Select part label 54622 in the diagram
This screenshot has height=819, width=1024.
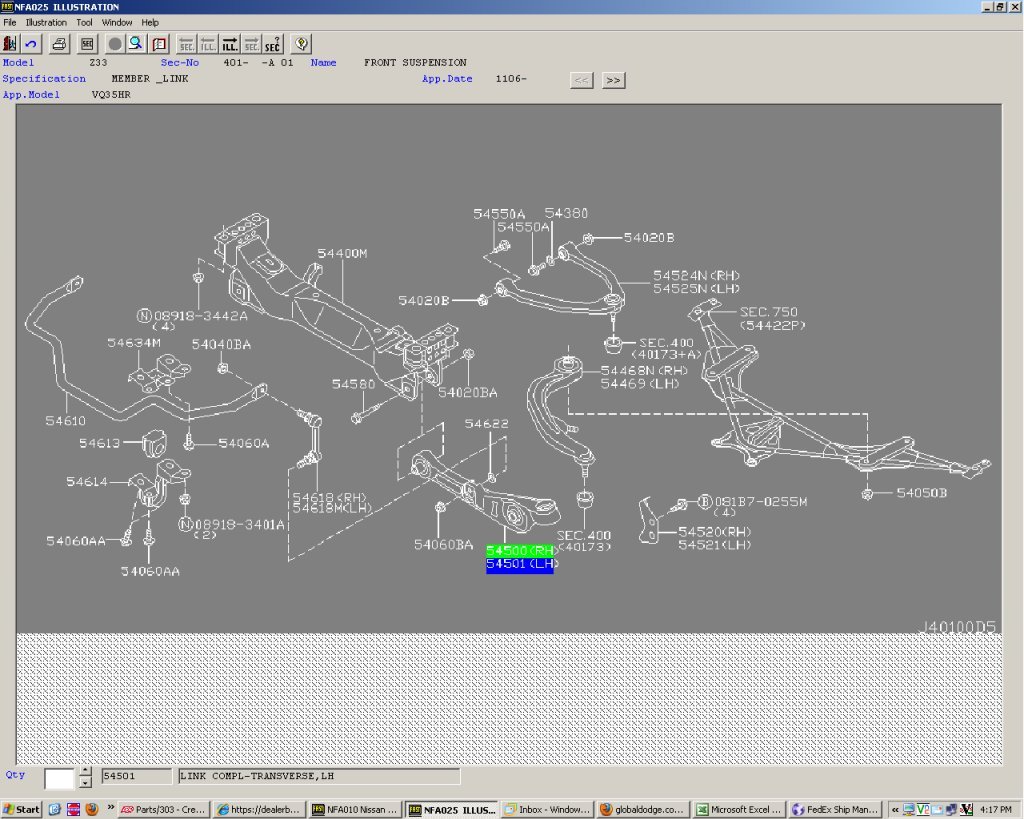486,424
